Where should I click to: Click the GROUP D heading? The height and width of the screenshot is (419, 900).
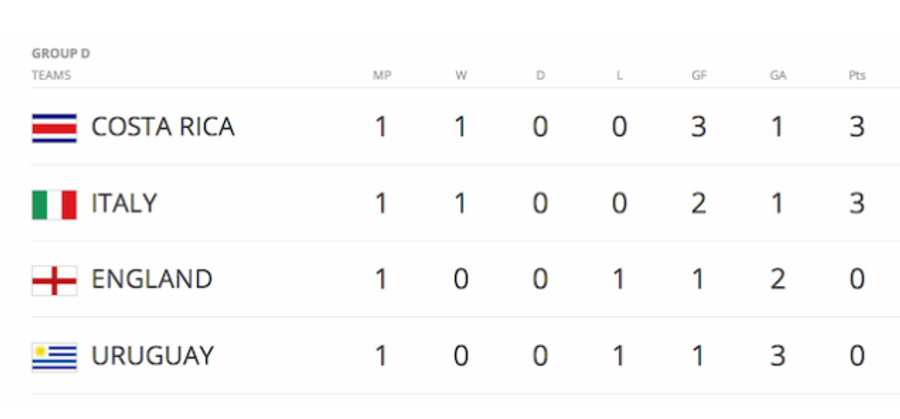(61, 54)
